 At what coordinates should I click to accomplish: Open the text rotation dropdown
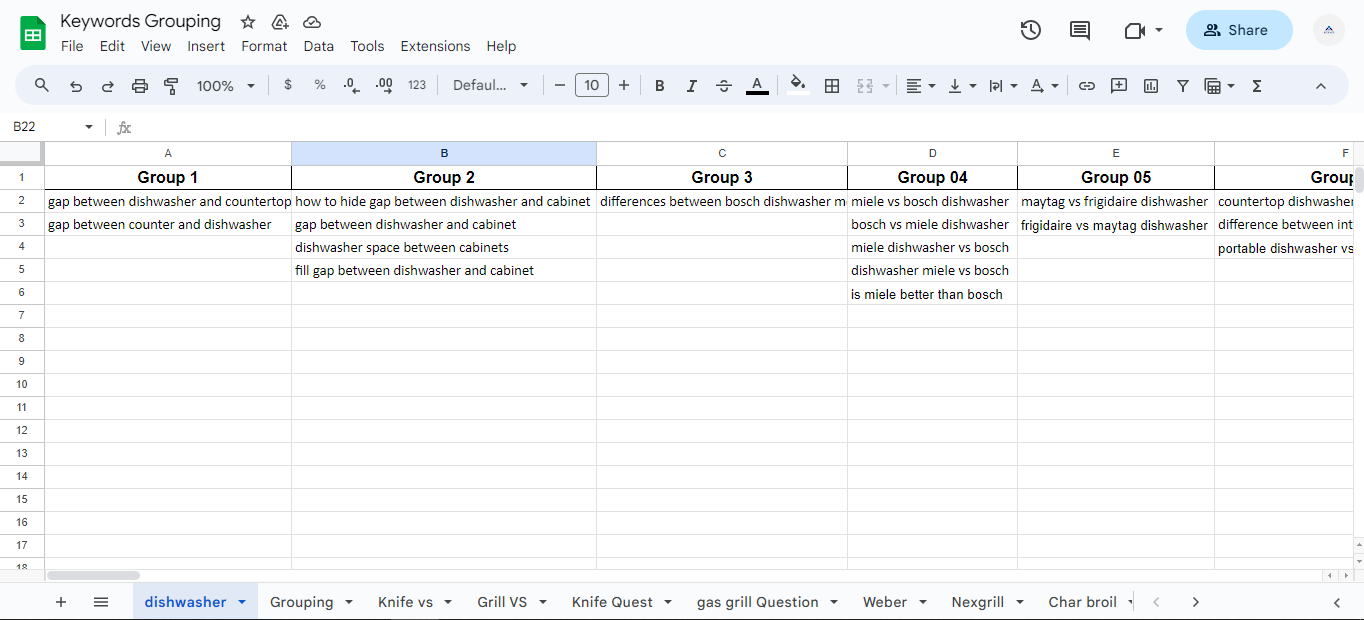(x=1044, y=86)
